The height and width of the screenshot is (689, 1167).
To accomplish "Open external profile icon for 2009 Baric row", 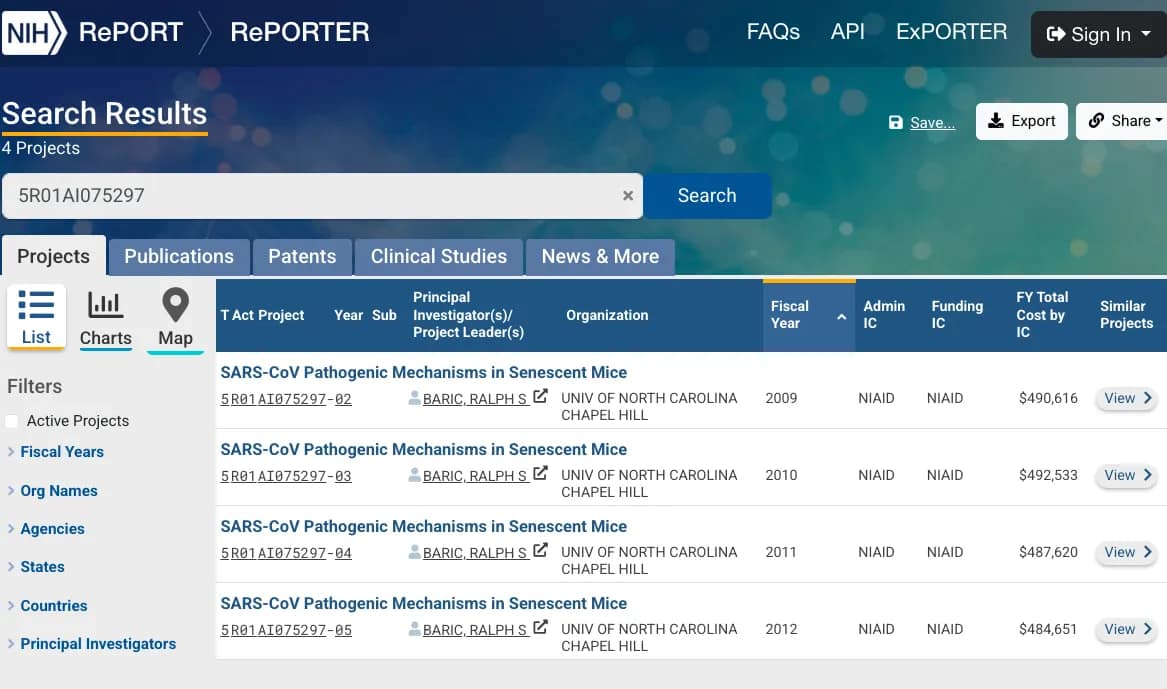I will (540, 397).
